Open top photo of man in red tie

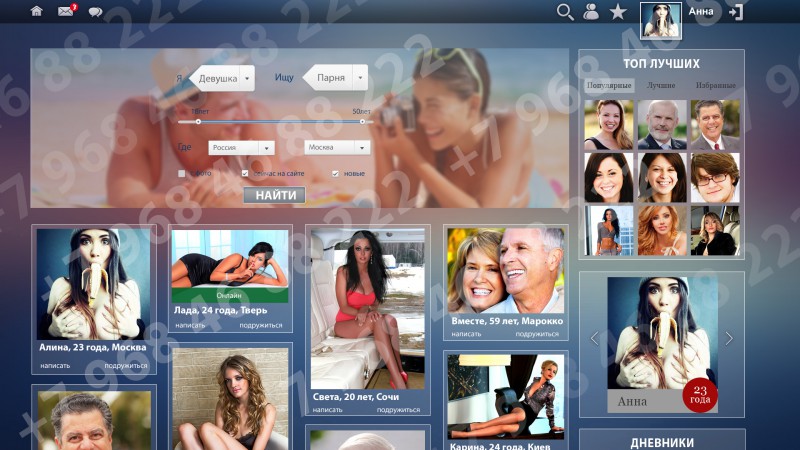point(715,124)
